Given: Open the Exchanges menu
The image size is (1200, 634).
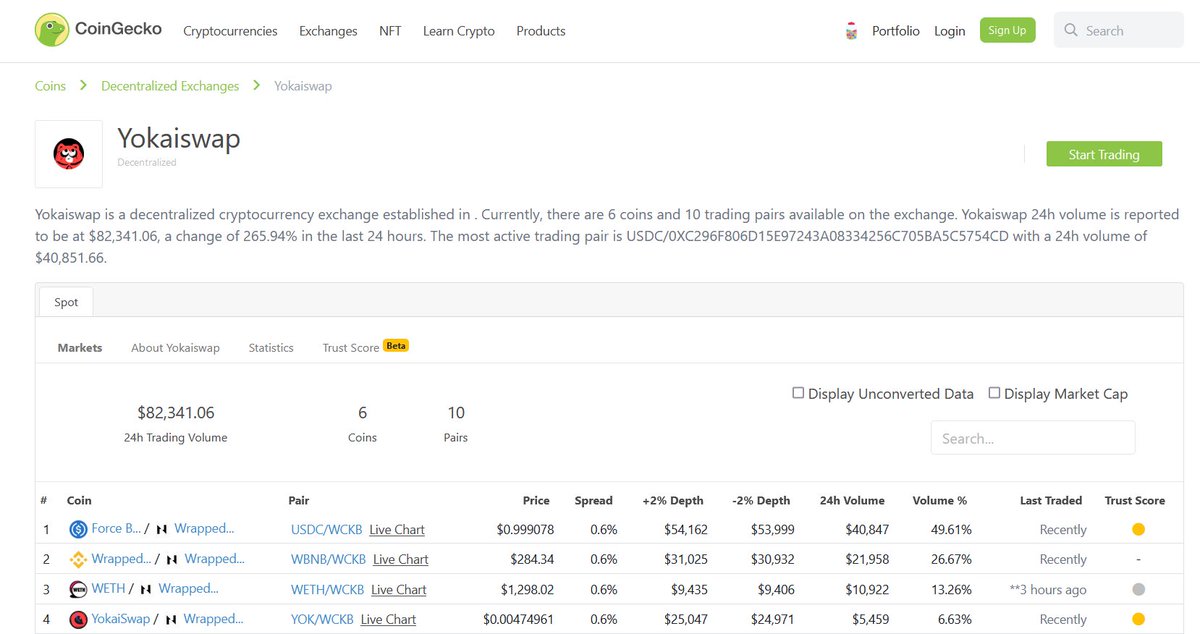Looking at the screenshot, I should point(328,31).
